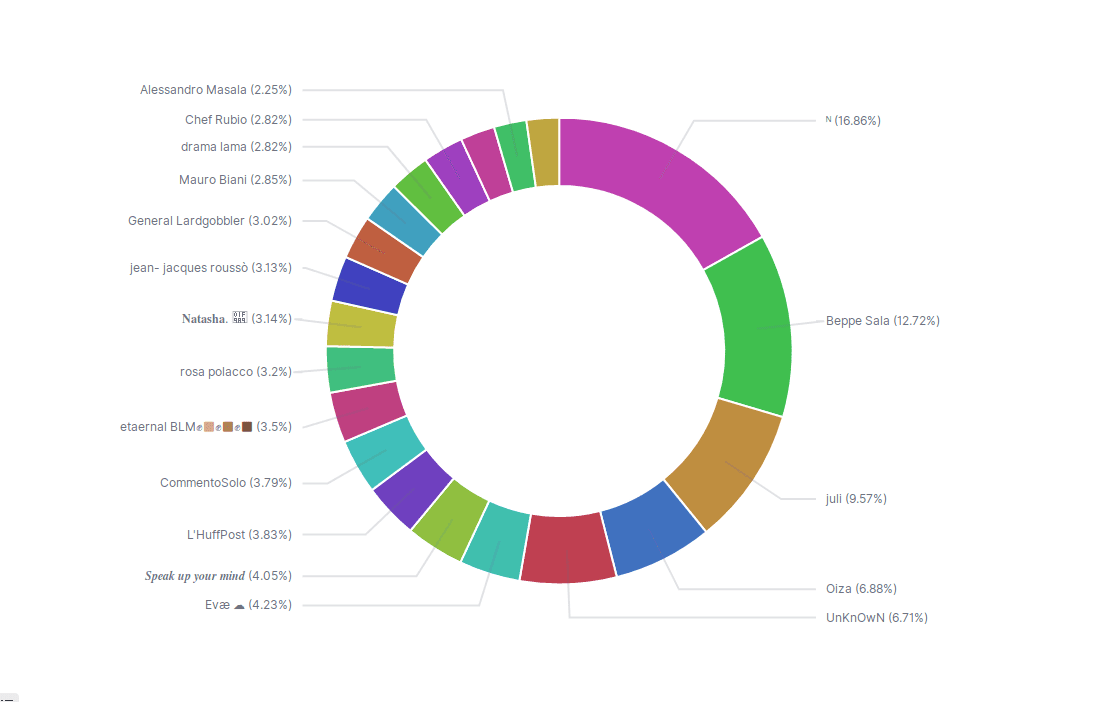
Task: Select the 'rosa polacco (3.2%)' label
Action: pos(236,372)
